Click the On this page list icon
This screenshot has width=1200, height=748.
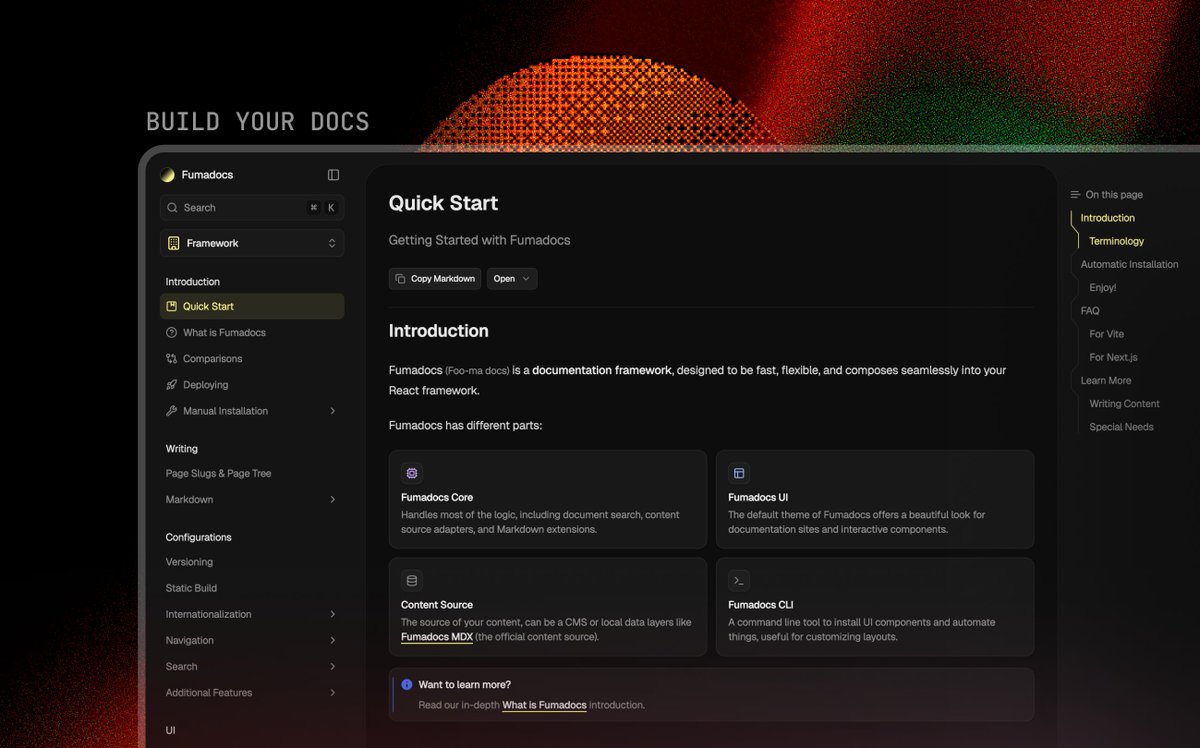(x=1075, y=195)
